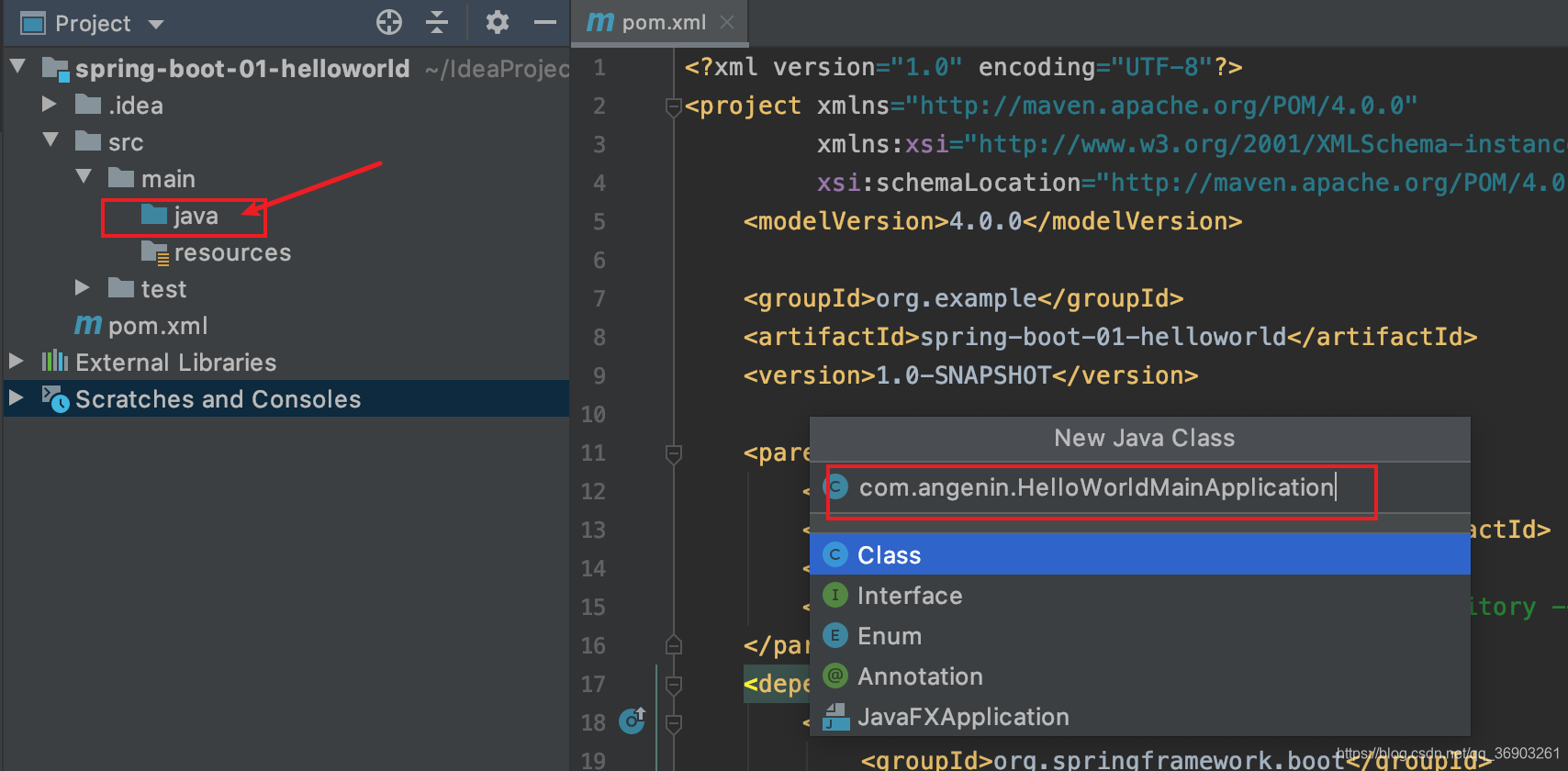Click the Collapse All icon in Project panel

coord(437,22)
